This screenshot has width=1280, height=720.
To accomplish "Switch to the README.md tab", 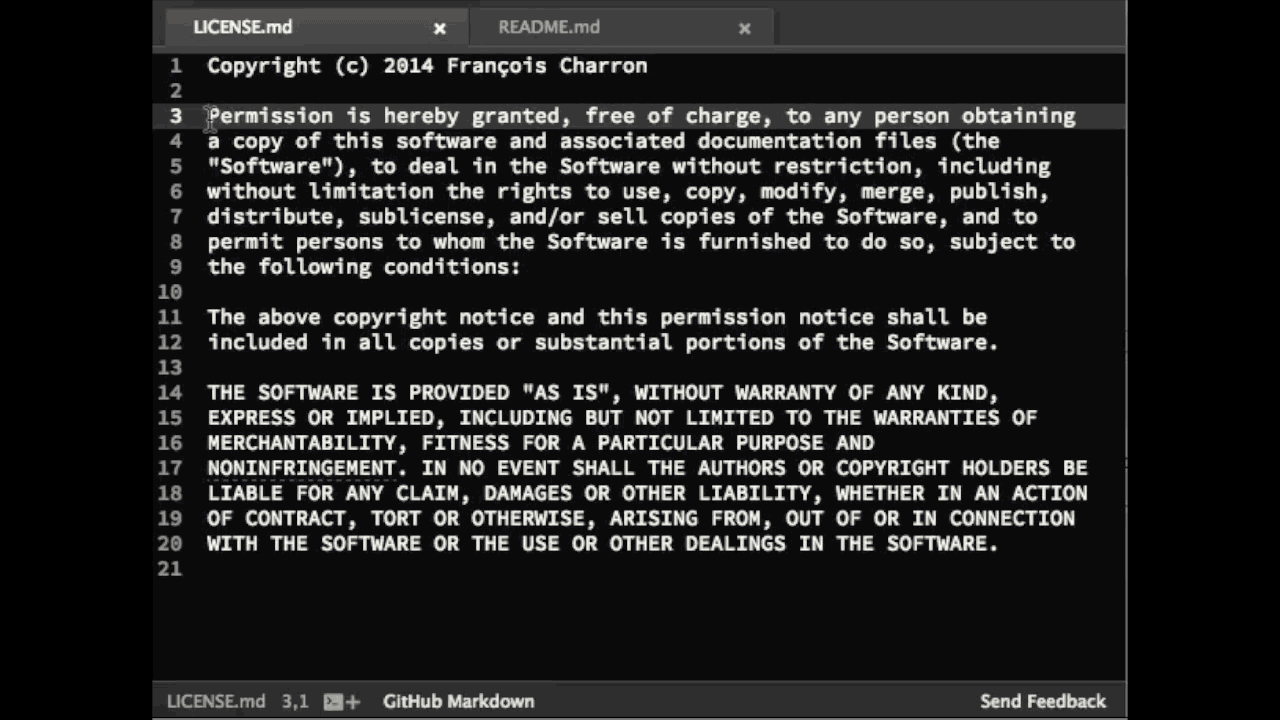I will [549, 27].
